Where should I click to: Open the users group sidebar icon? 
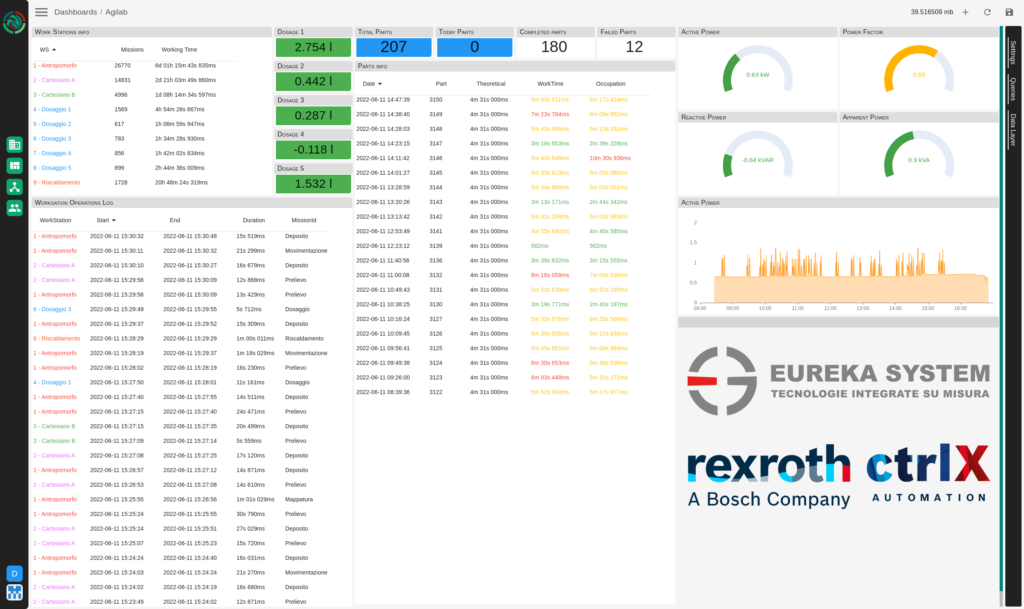15,208
